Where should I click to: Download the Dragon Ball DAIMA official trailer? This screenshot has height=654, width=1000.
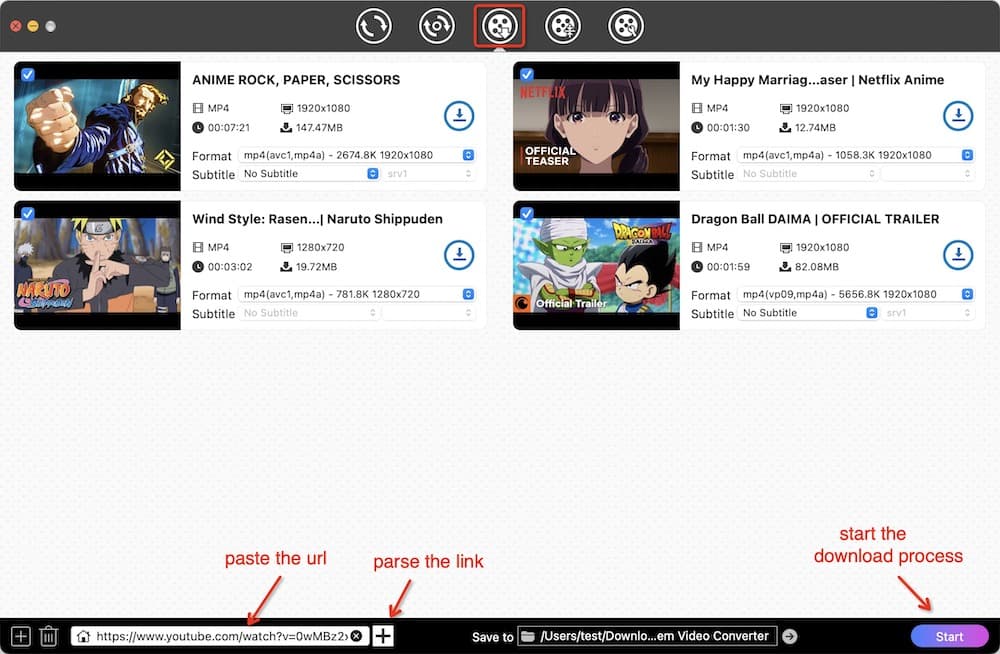959,254
